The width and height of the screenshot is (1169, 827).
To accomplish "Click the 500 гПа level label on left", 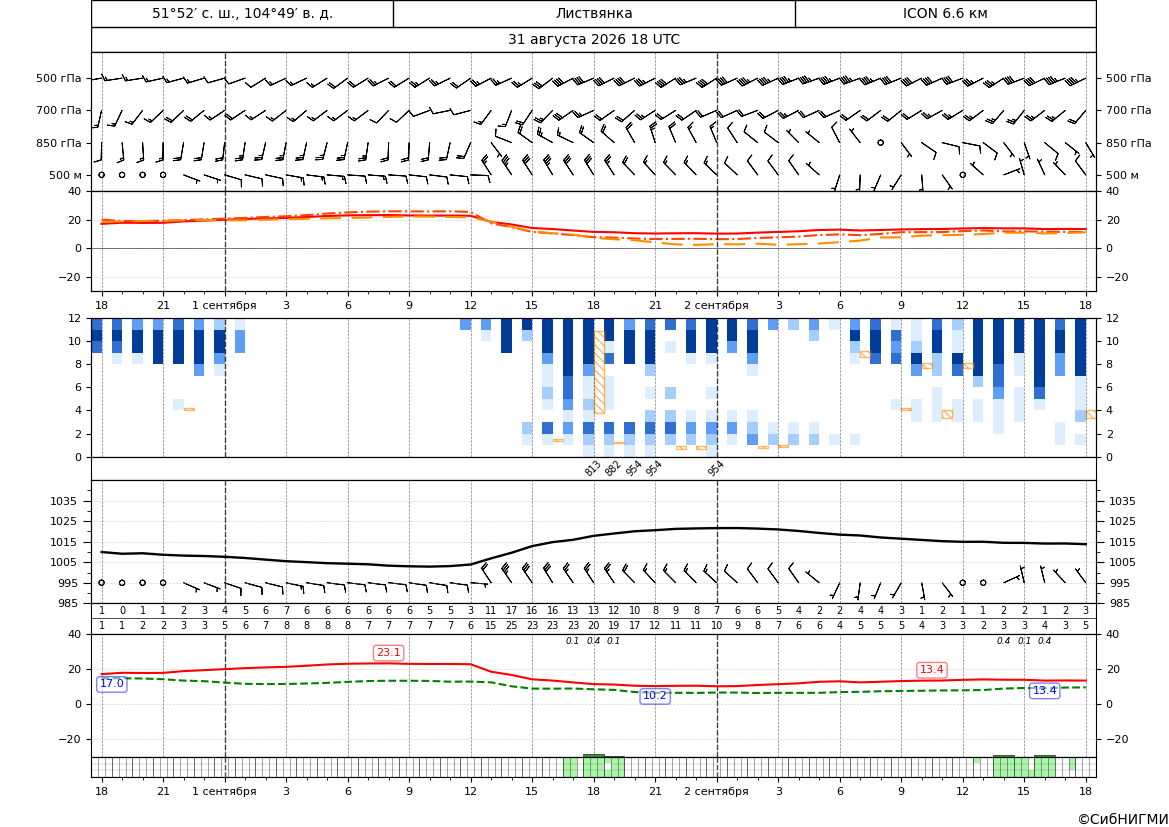I will (x=59, y=78).
